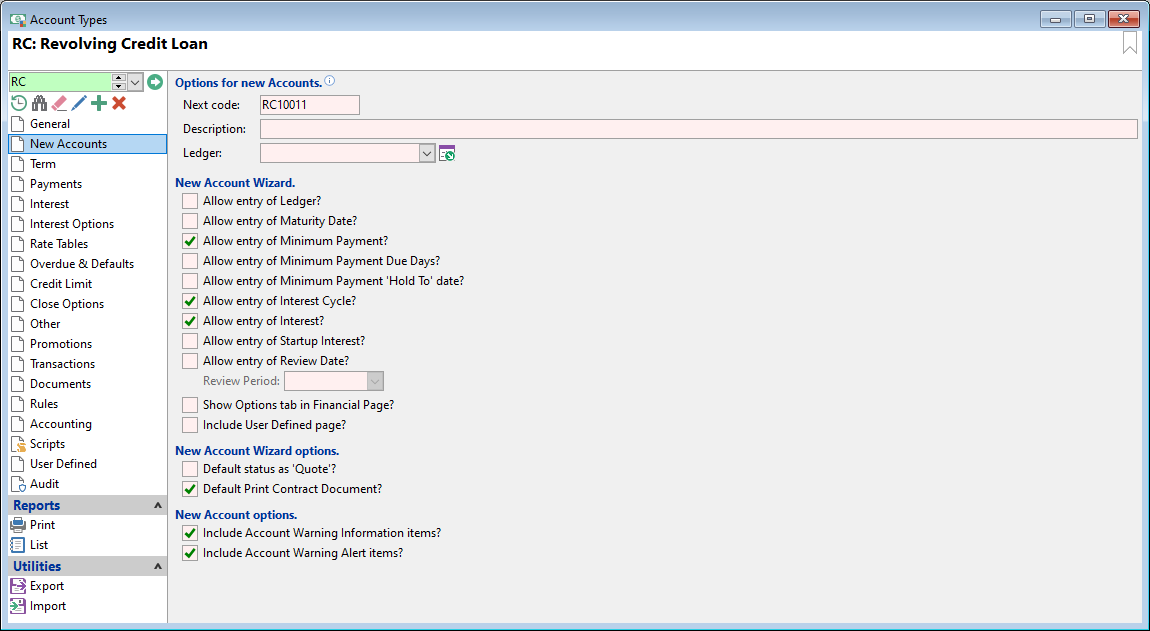The image size is (1150, 631).
Task: Open the Overdue & Defaults page
Action: 81,264
